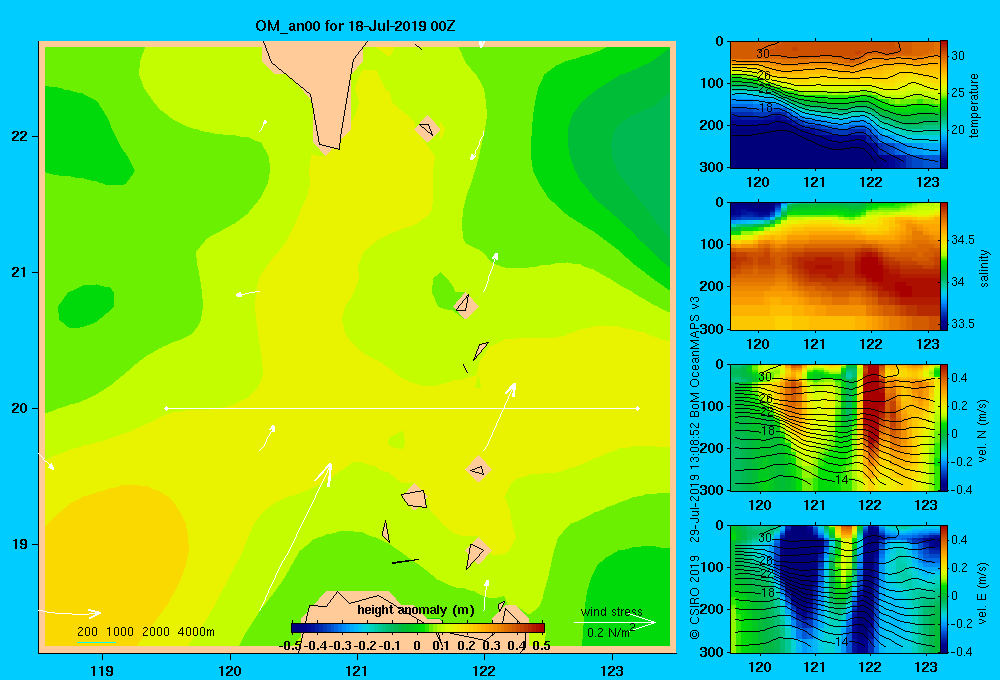Click longitude label 122 under the main map
This screenshot has height=680, width=1000.
coord(485,670)
